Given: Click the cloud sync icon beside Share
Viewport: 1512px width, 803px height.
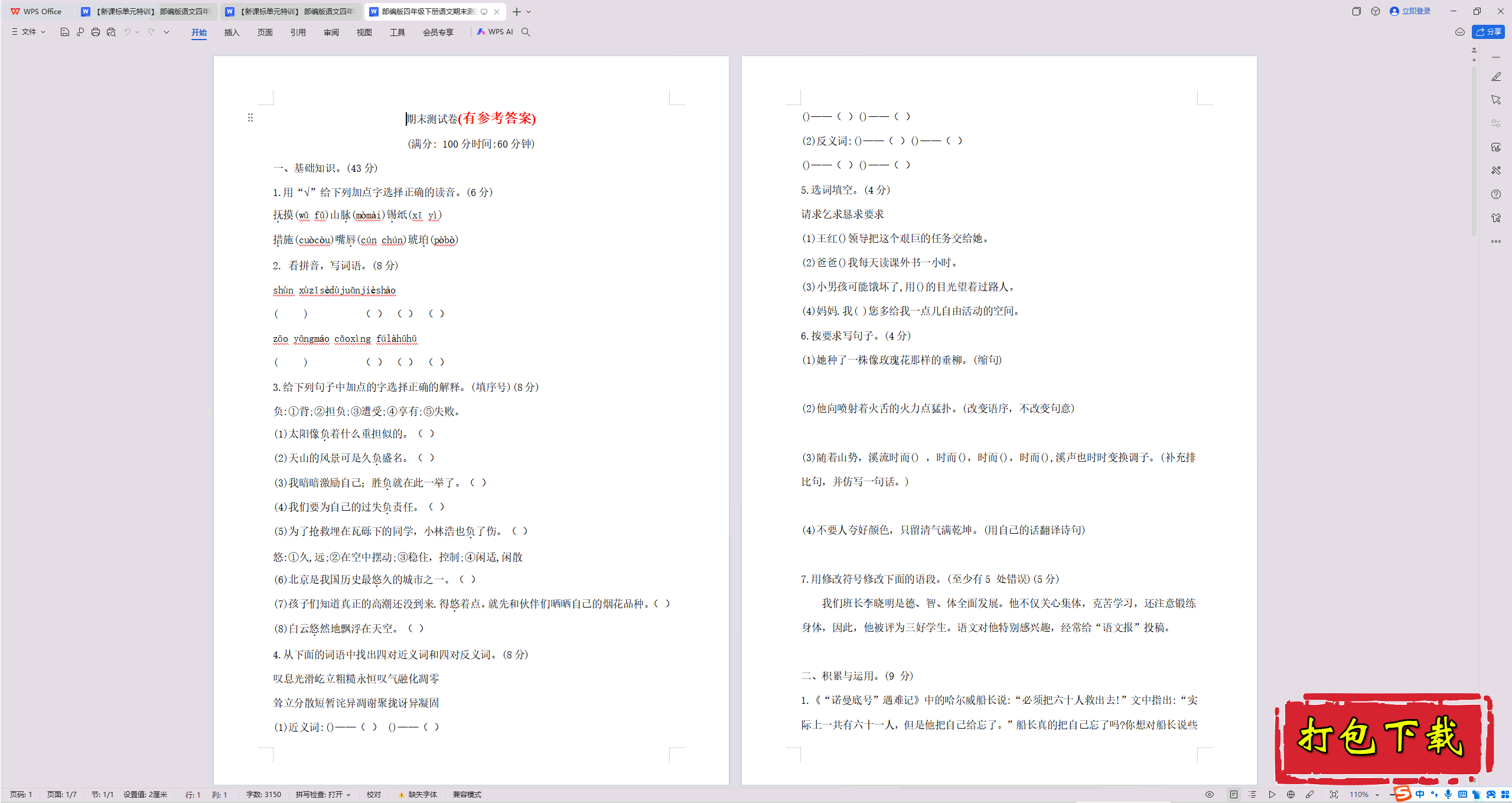Looking at the screenshot, I should [1459, 32].
